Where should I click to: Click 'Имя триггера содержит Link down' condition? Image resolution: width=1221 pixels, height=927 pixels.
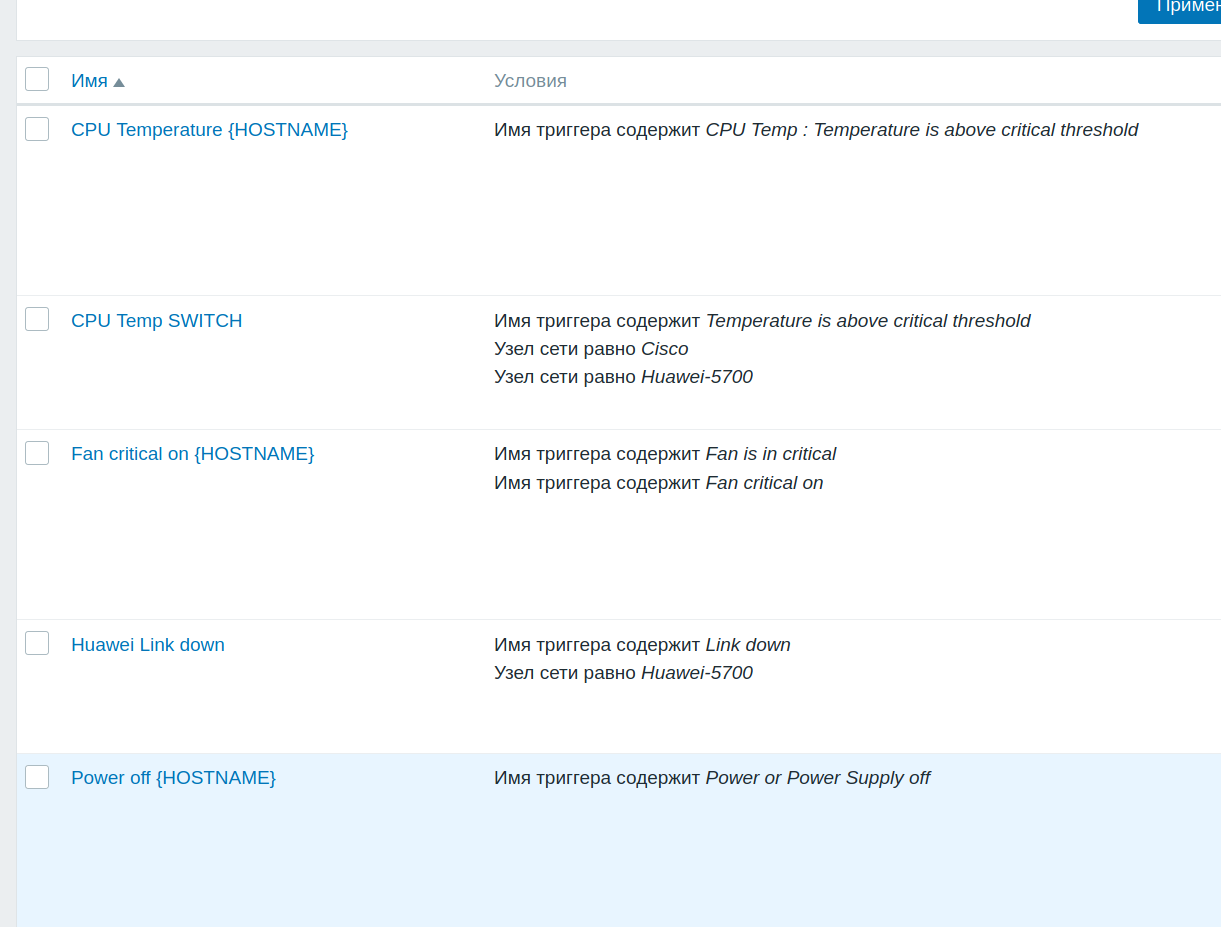point(642,645)
